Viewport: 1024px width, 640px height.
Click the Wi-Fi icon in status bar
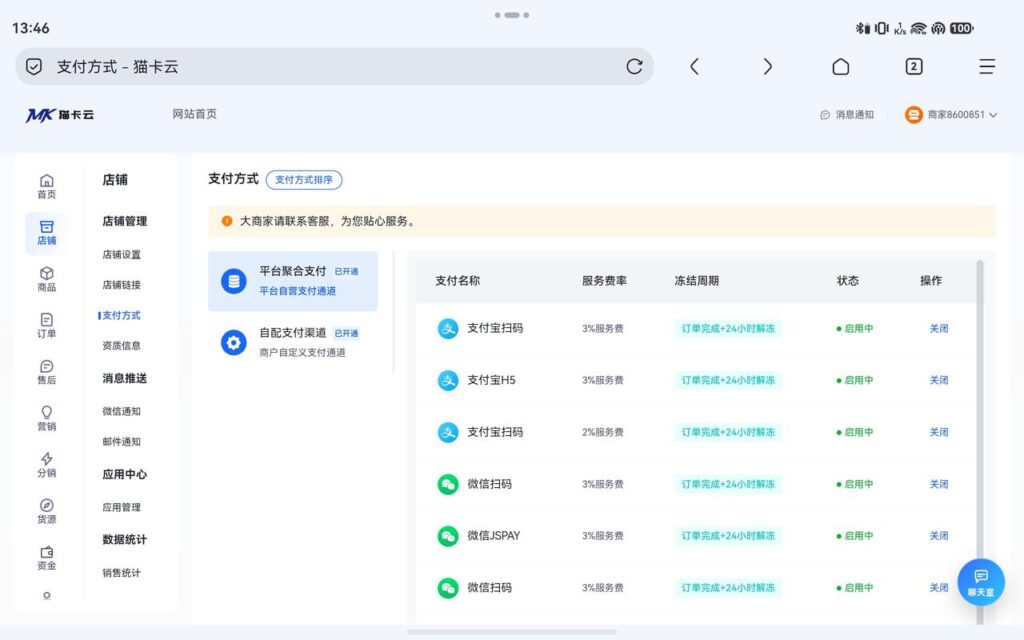[918, 28]
